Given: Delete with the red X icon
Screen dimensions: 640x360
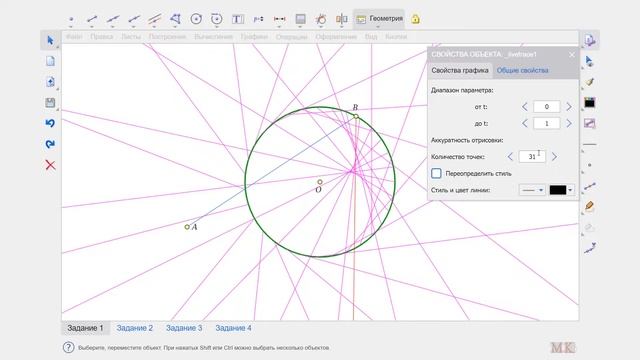Looking at the screenshot, I should coord(50,165).
